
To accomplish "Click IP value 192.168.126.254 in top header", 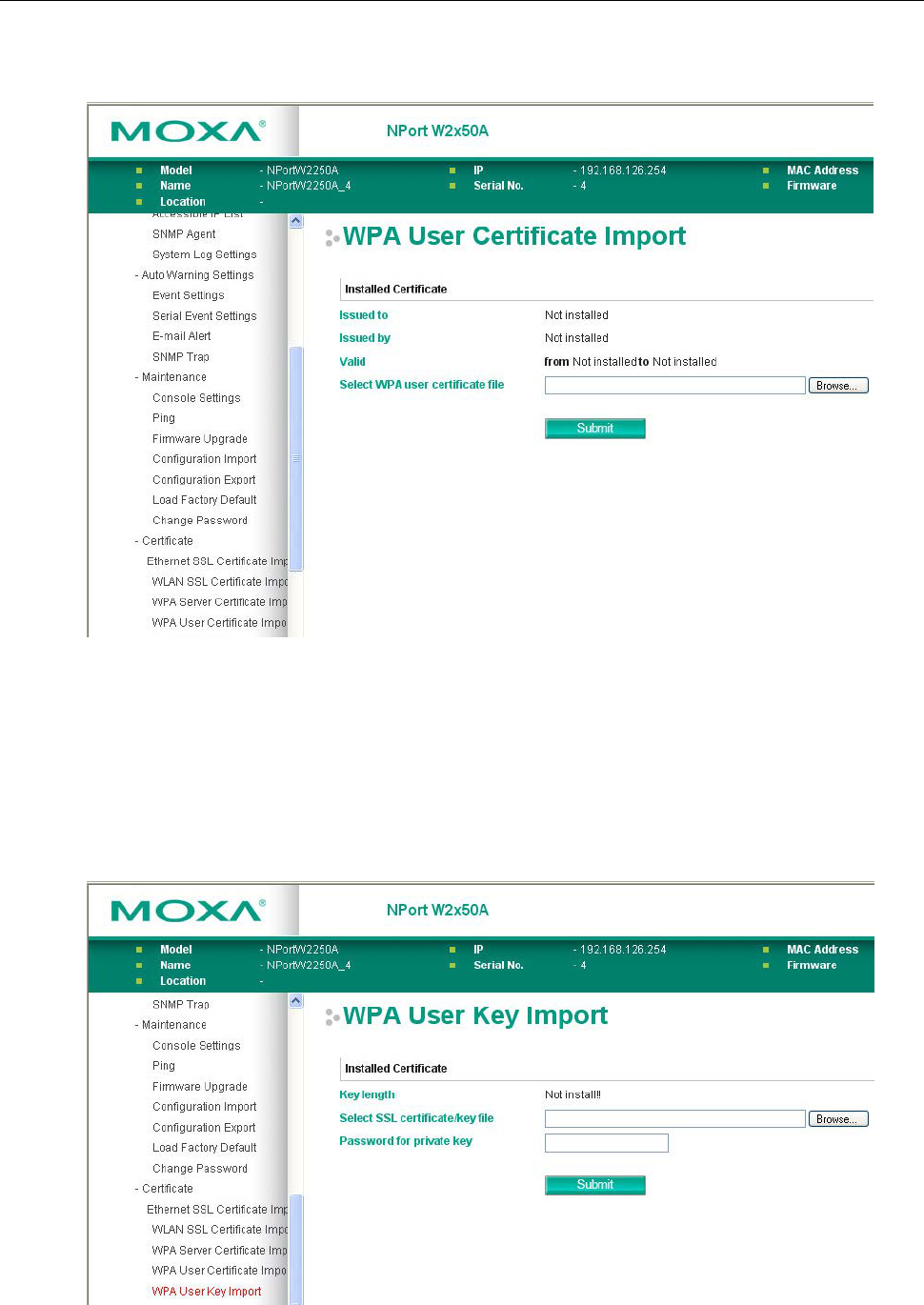I will (x=623, y=171).
